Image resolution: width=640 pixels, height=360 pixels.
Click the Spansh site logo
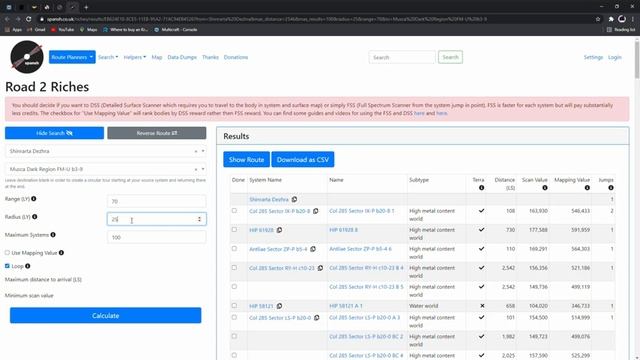[x=27, y=57]
